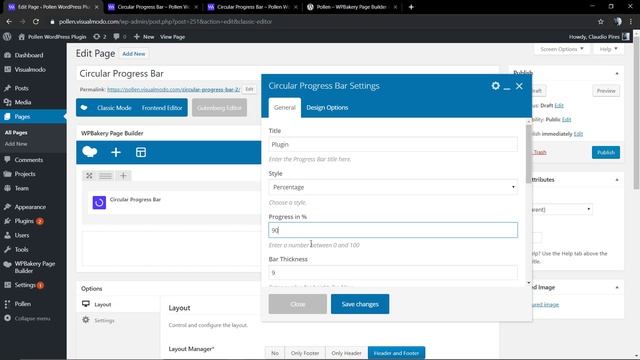The image size is (640, 360).
Task: Collapse the Featured Image metabox arrow
Action: tap(617, 287)
